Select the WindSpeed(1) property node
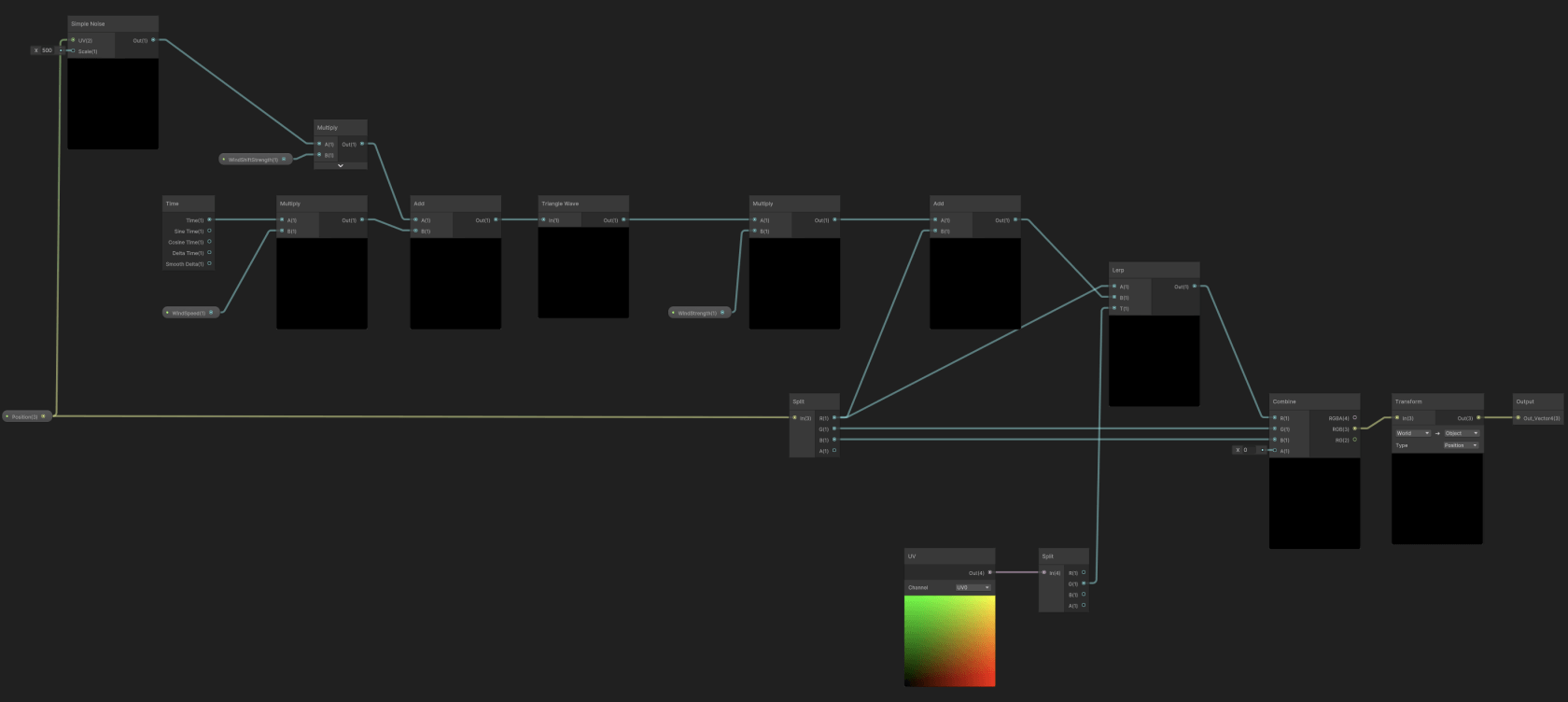 click(x=190, y=313)
